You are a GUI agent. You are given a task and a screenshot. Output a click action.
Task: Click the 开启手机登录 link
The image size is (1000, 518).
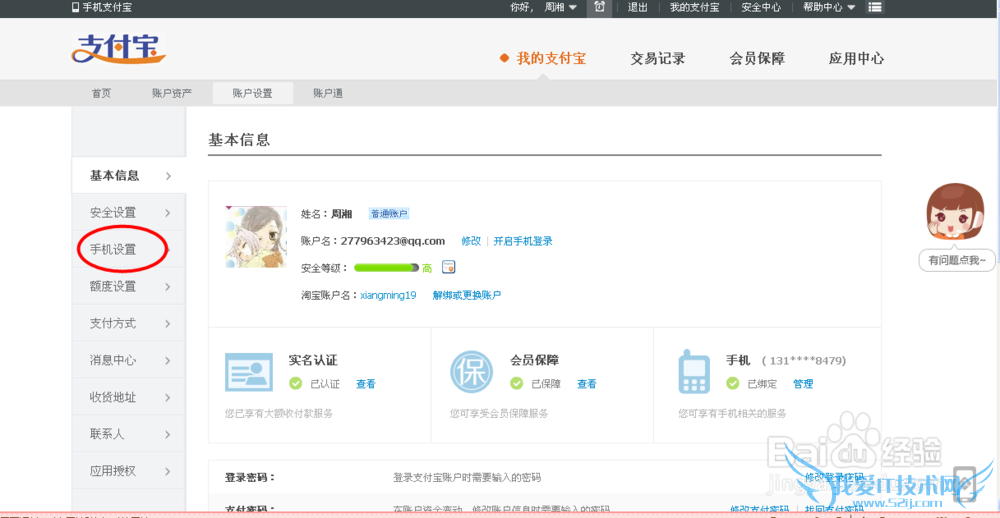click(522, 241)
